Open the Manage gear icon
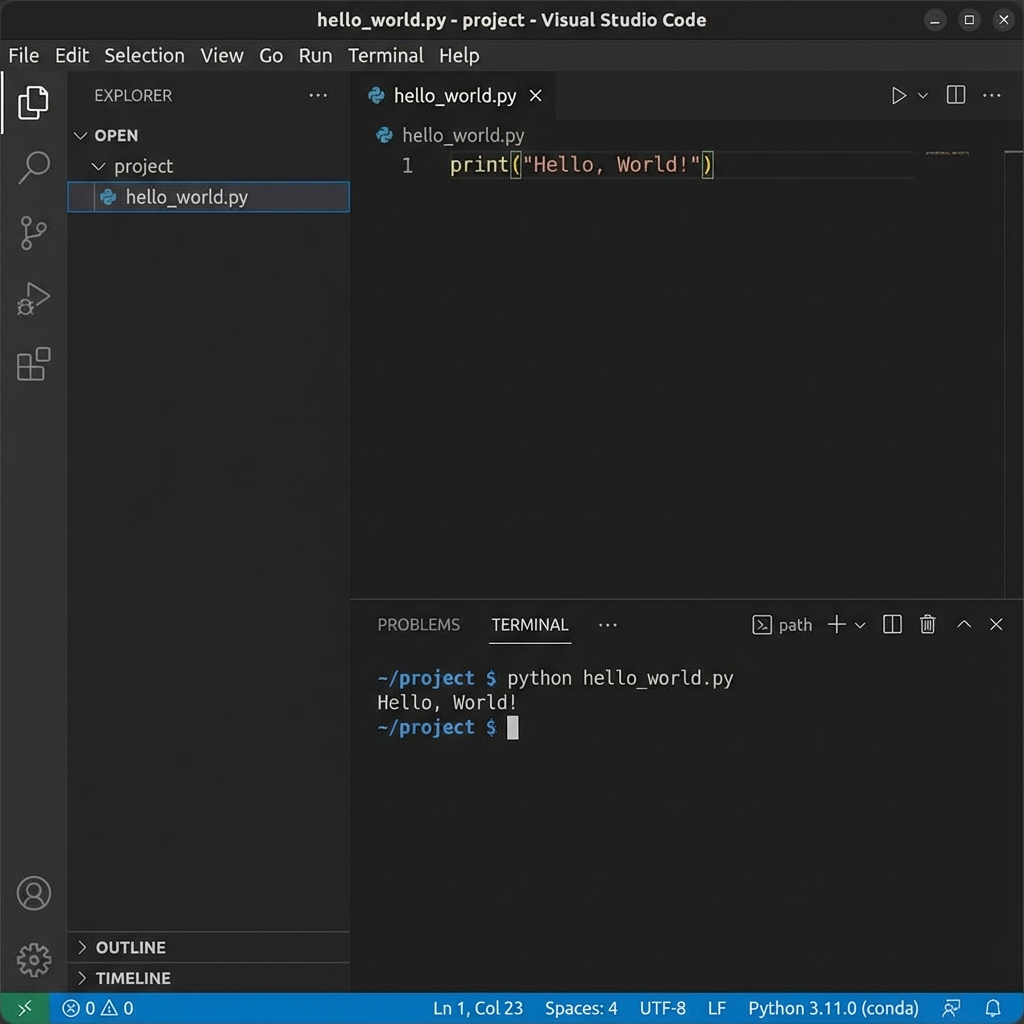 (x=33, y=959)
